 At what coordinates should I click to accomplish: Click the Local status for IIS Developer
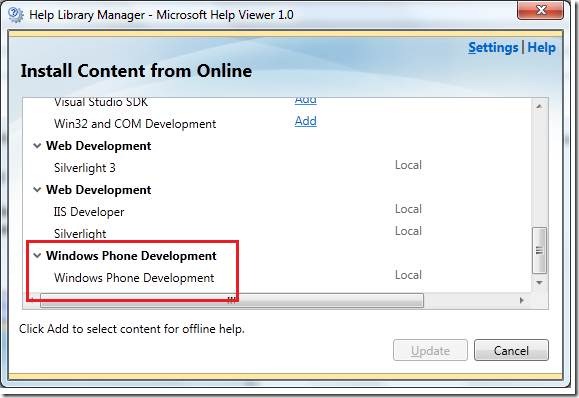coord(408,209)
